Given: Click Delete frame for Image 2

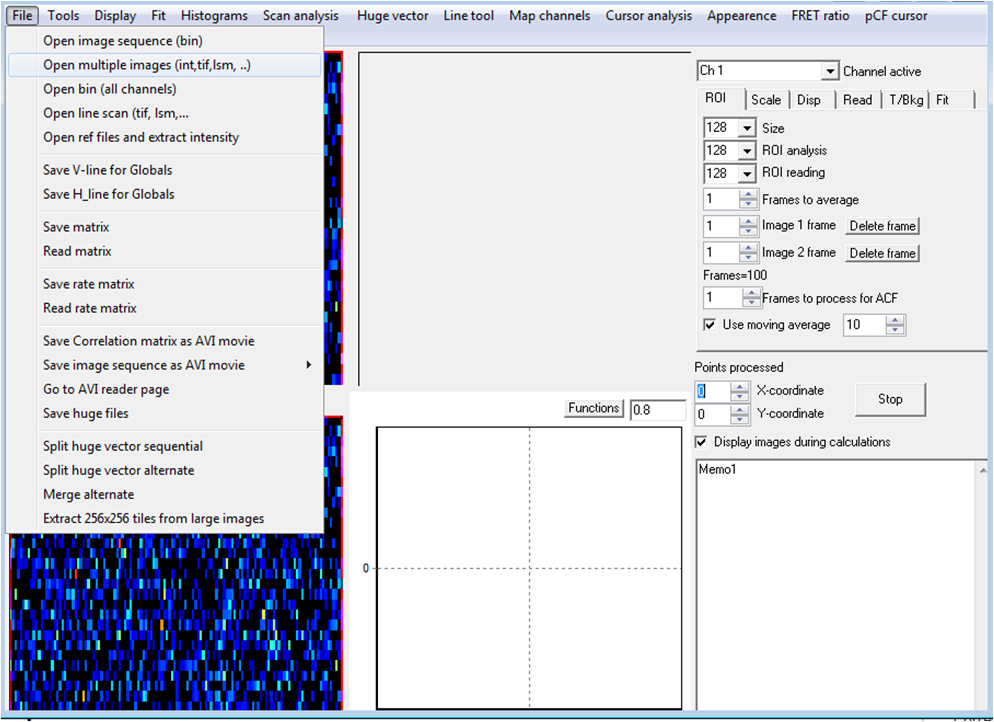Looking at the screenshot, I should [882, 253].
